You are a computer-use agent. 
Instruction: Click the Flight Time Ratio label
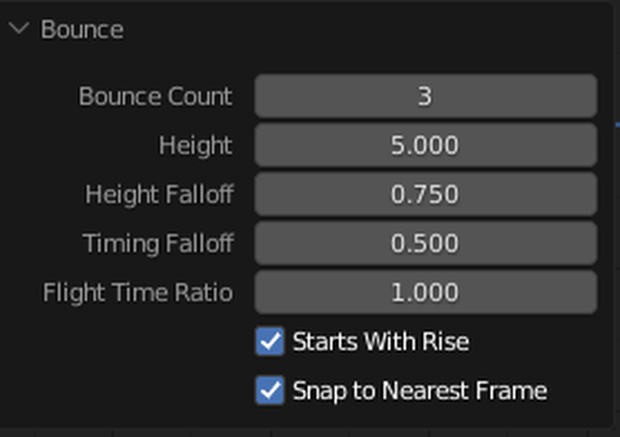[x=138, y=293]
